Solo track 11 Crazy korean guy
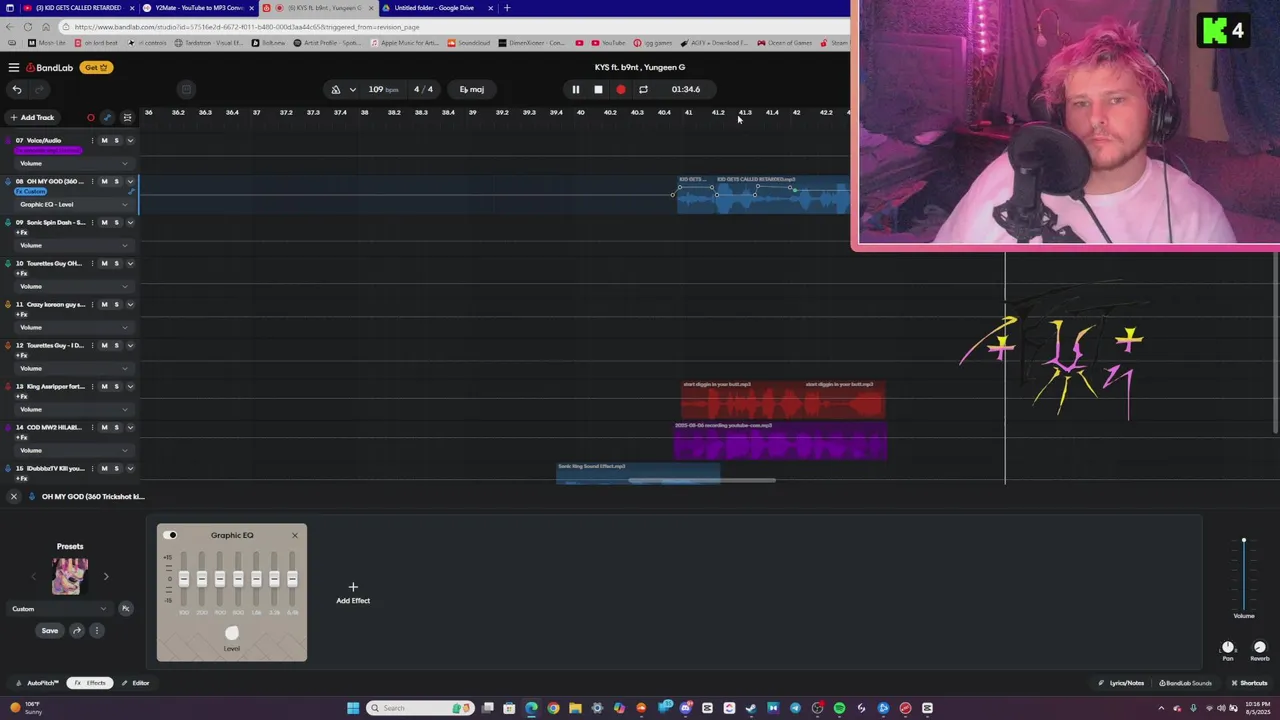This screenshot has height=720, width=1280. click(x=116, y=304)
